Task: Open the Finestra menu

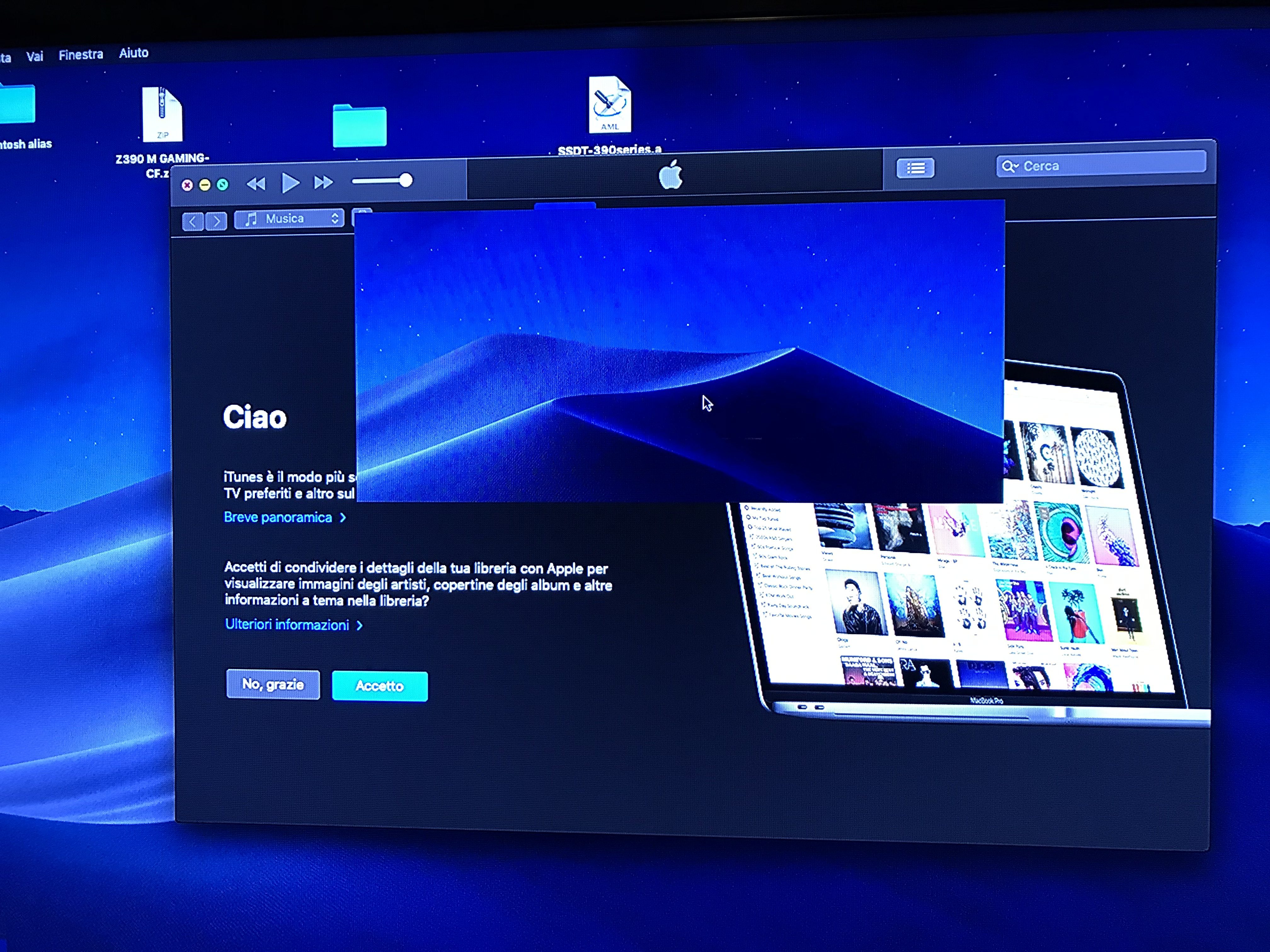Action: point(81,54)
